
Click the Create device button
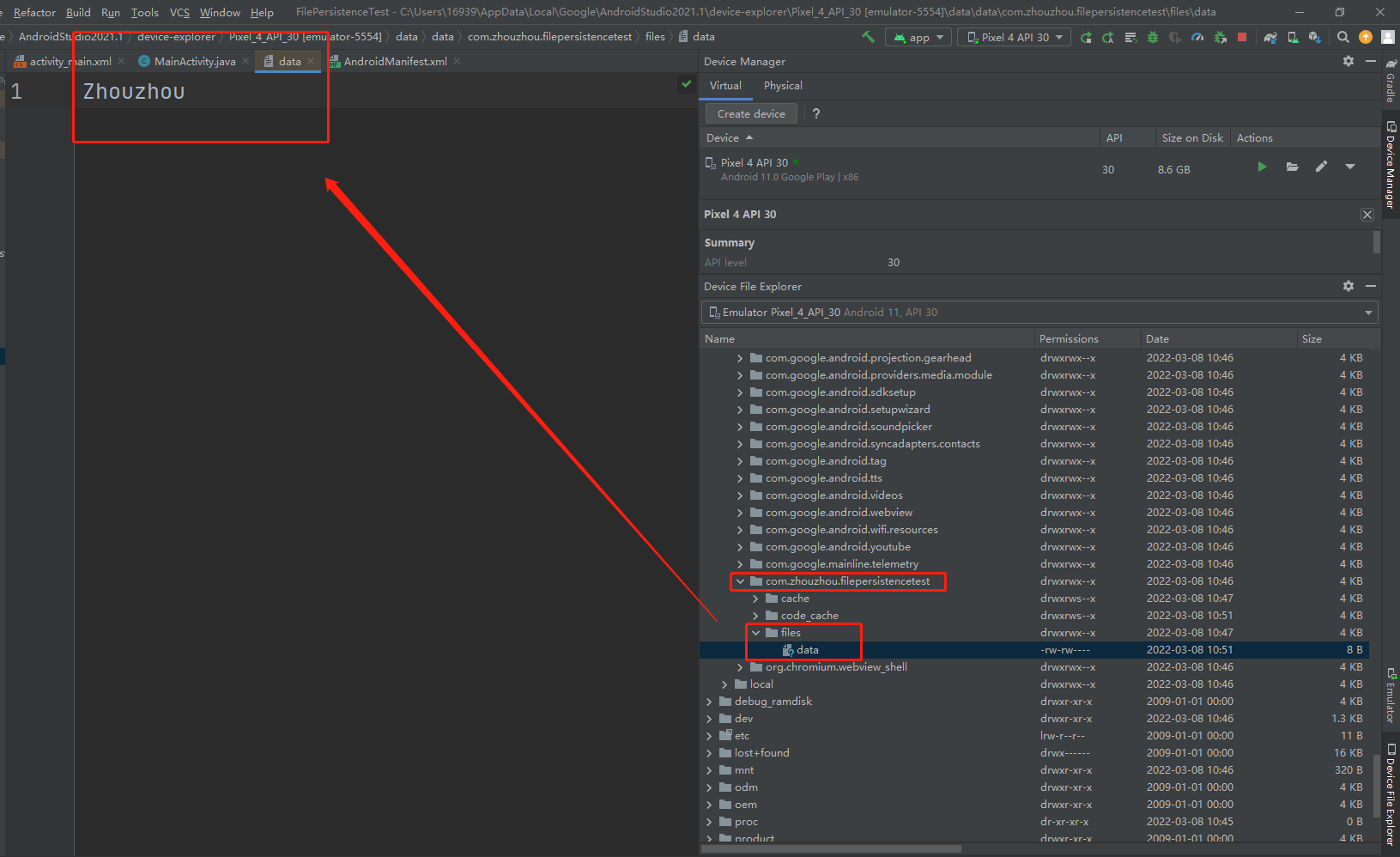[751, 113]
